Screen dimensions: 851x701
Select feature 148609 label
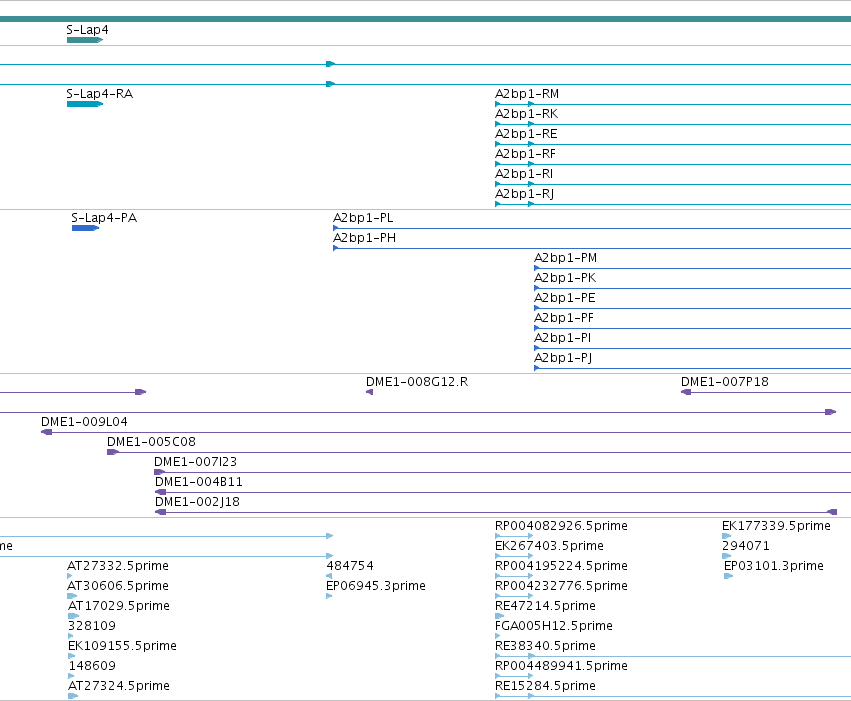pos(92,667)
